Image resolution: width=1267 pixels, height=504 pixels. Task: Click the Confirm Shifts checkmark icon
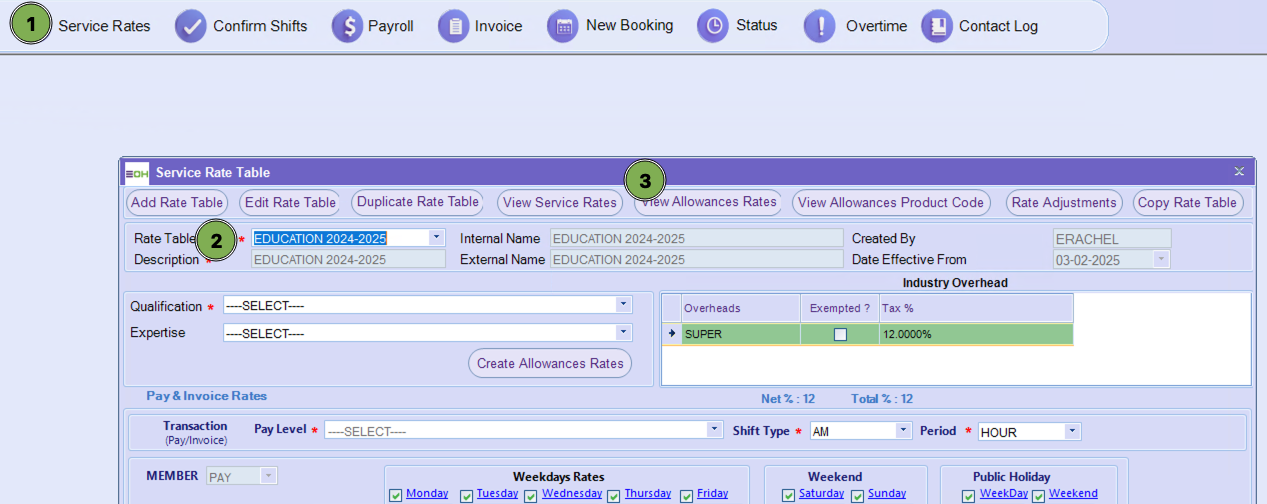click(190, 27)
